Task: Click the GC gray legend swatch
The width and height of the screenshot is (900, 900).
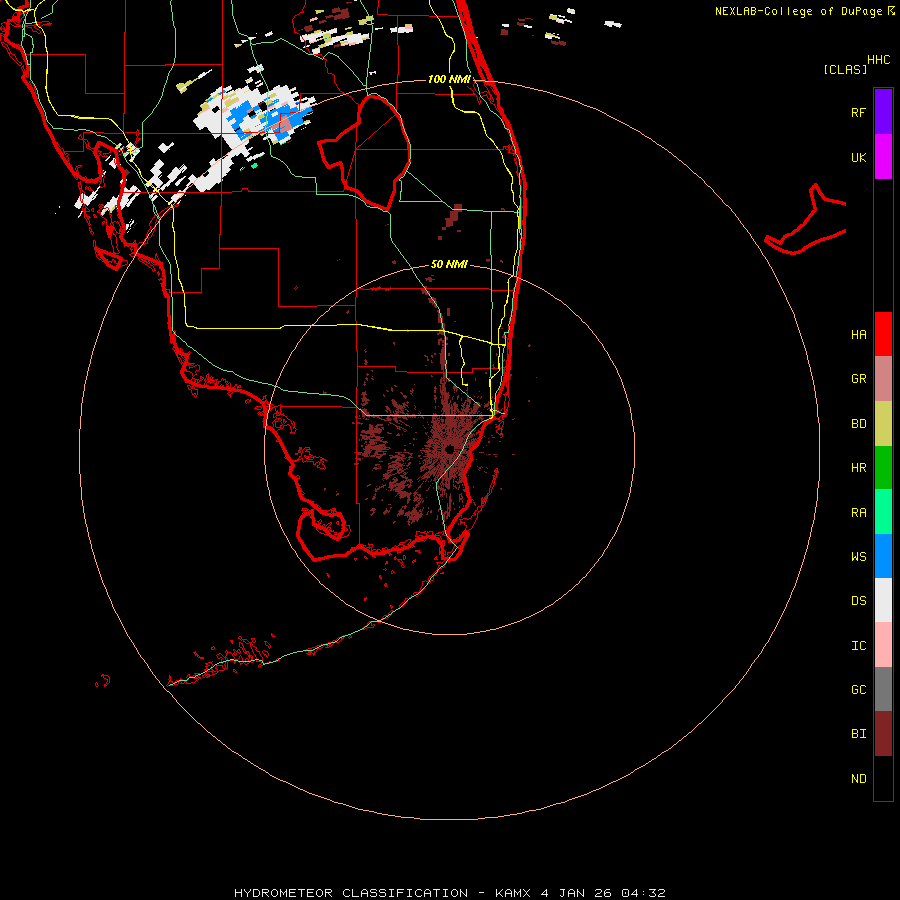Action: [883, 689]
